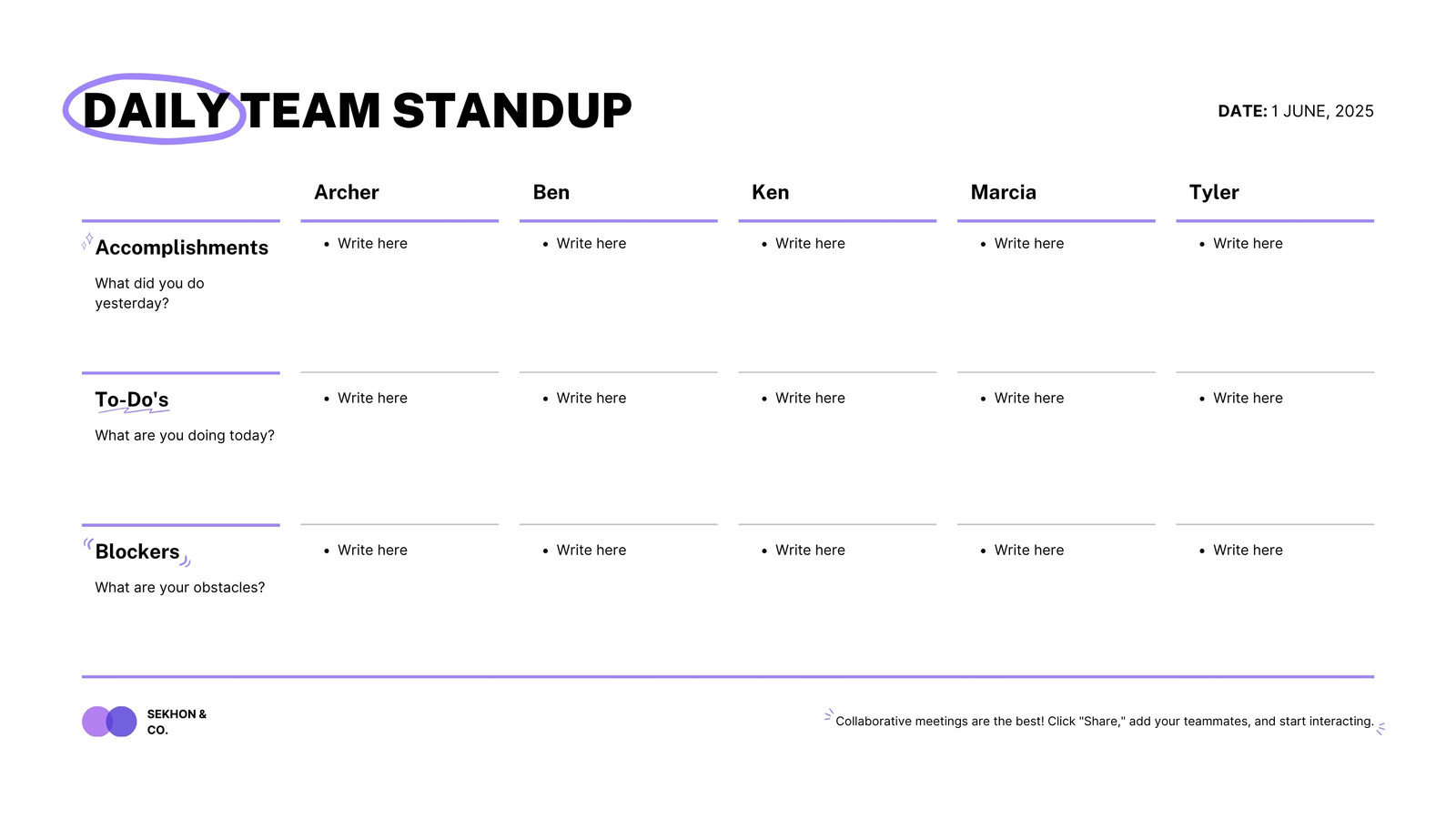This screenshot has height=819, width=1456.
Task: Click the spark doodle after start interacting
Action: pyautogui.click(x=1380, y=728)
